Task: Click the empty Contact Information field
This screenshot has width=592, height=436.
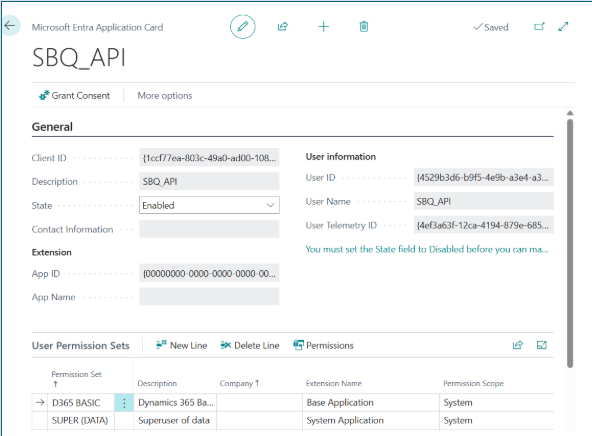Action: [x=209, y=229]
